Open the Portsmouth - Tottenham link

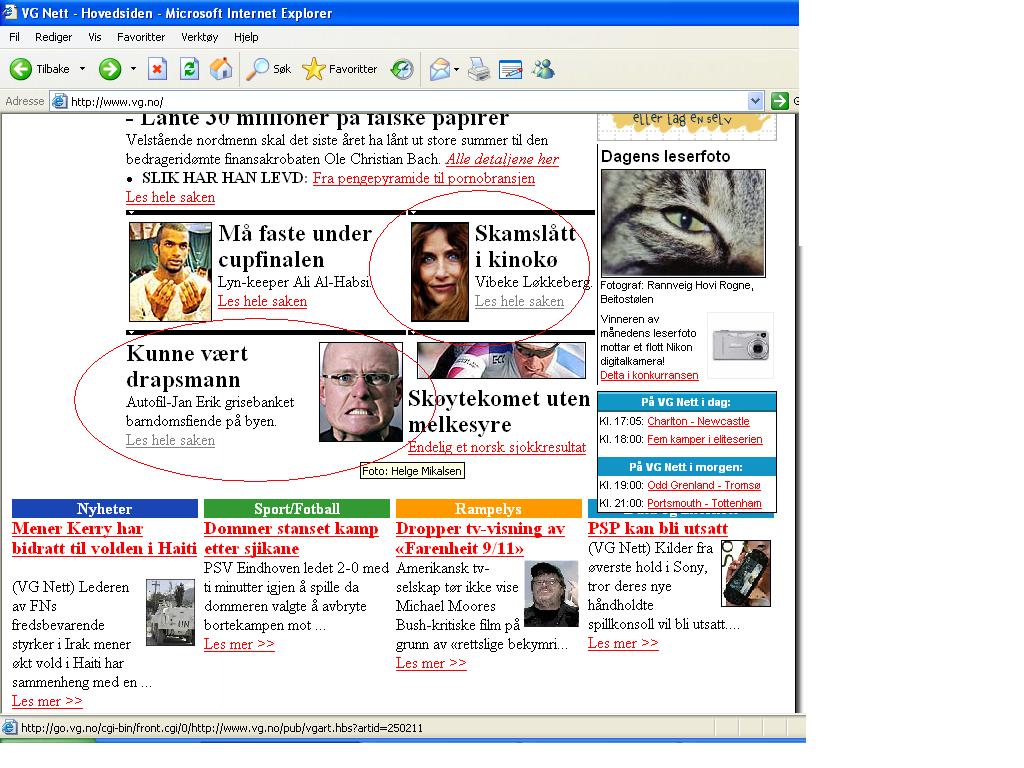(704, 504)
